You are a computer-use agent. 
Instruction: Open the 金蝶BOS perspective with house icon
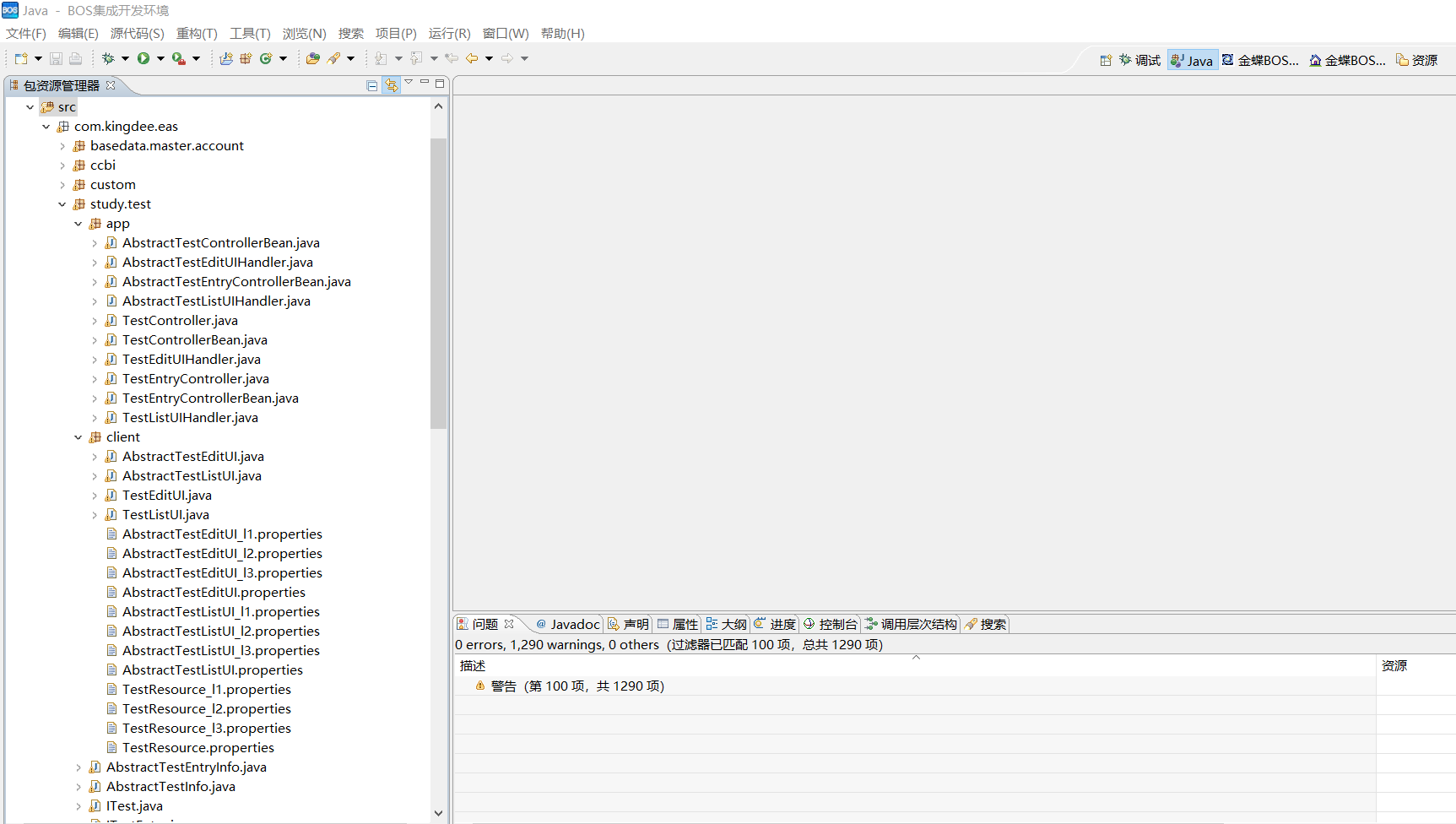pos(1348,60)
